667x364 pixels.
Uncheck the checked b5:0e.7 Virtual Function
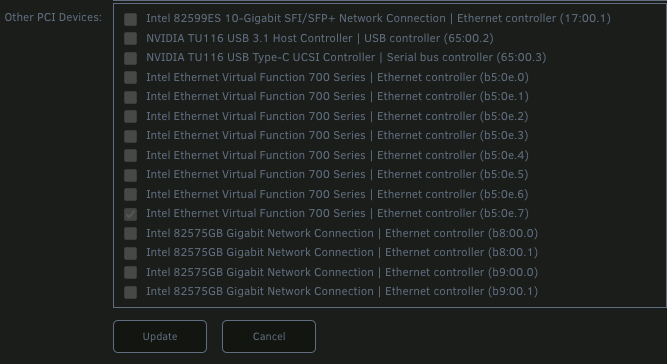(131, 214)
